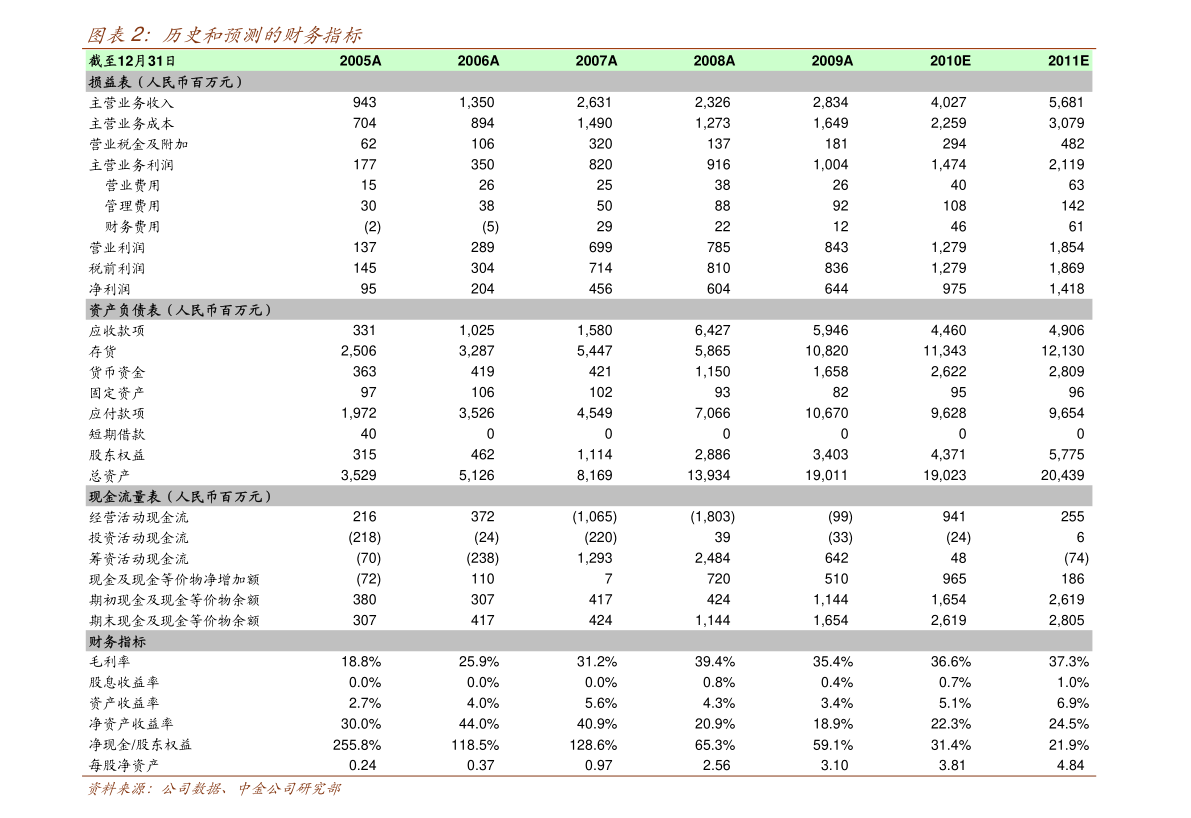1191x818 pixels.
Task: Click the 股东权益 row label
Action: tap(117, 455)
